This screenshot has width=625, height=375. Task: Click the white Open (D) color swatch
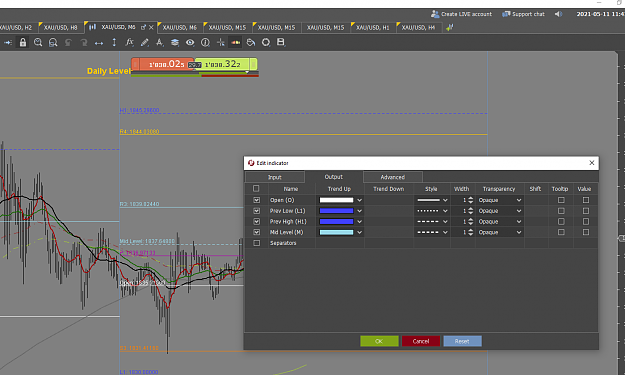tap(336, 200)
